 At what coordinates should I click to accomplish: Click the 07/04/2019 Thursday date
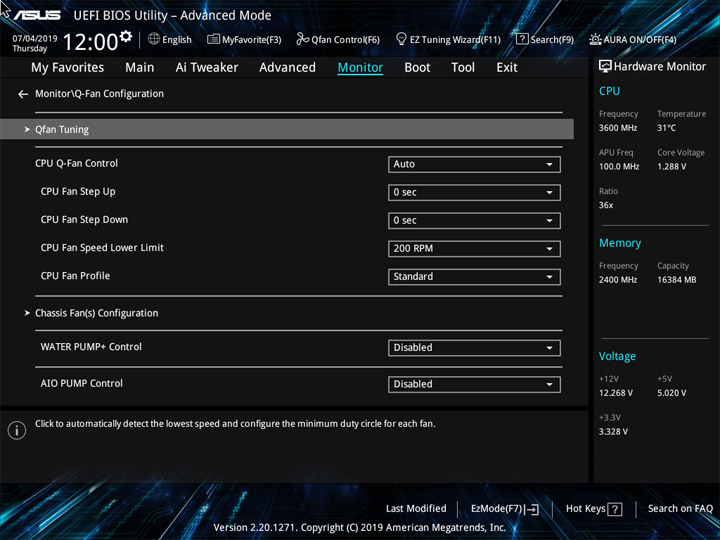tap(34, 43)
